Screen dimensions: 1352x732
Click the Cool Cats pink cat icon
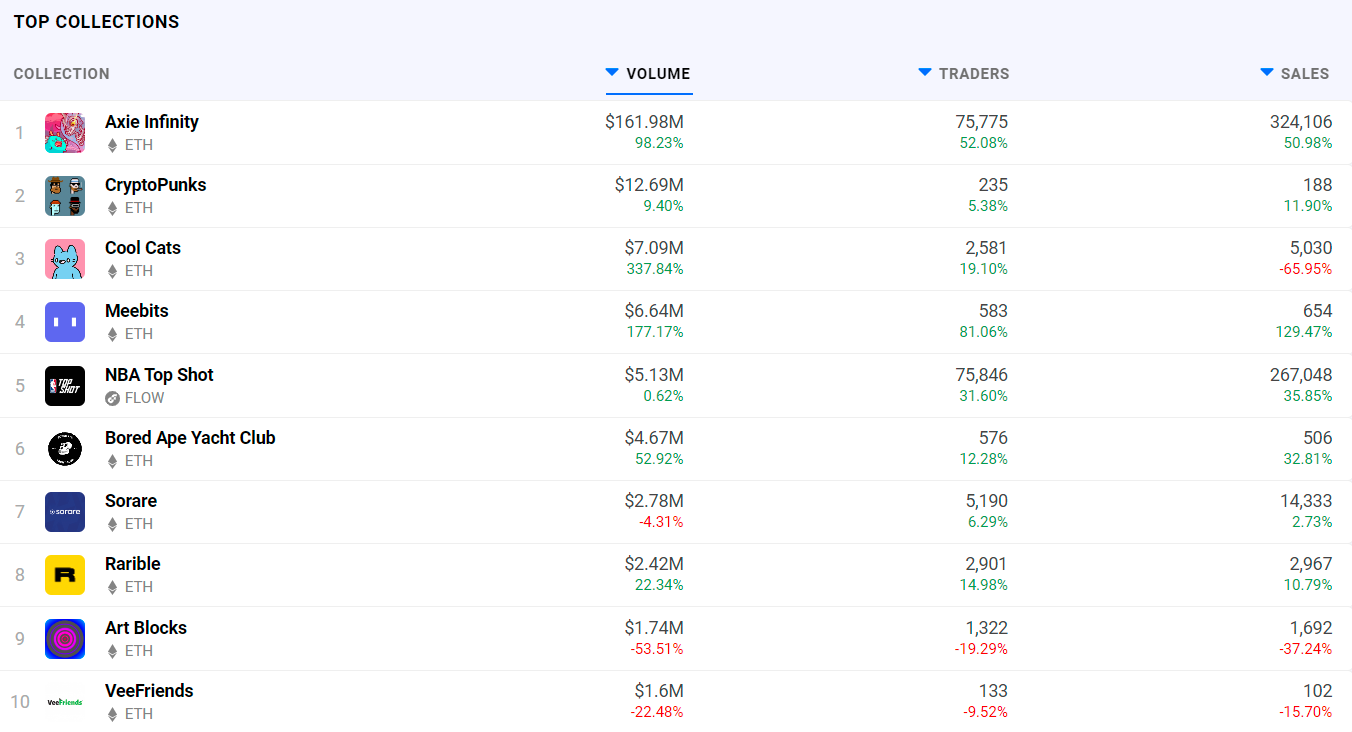[65, 259]
